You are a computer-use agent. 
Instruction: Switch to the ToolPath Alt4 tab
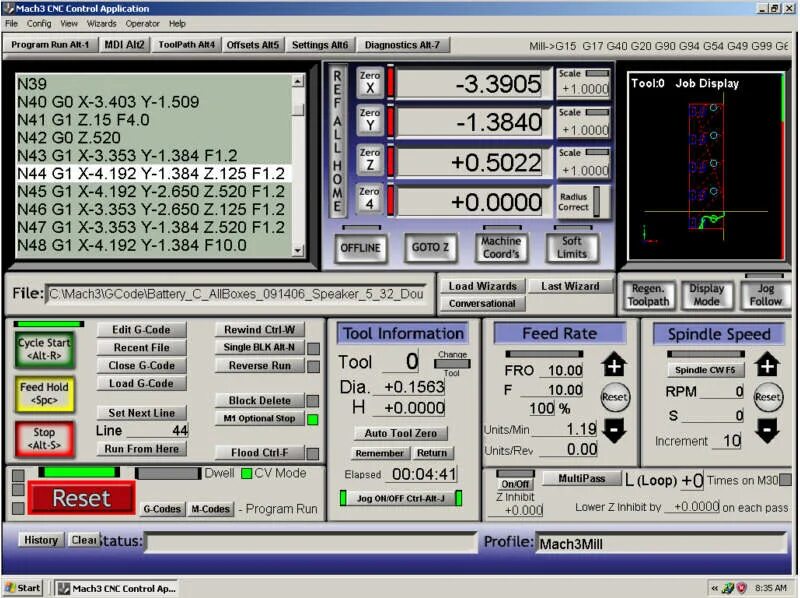click(186, 45)
